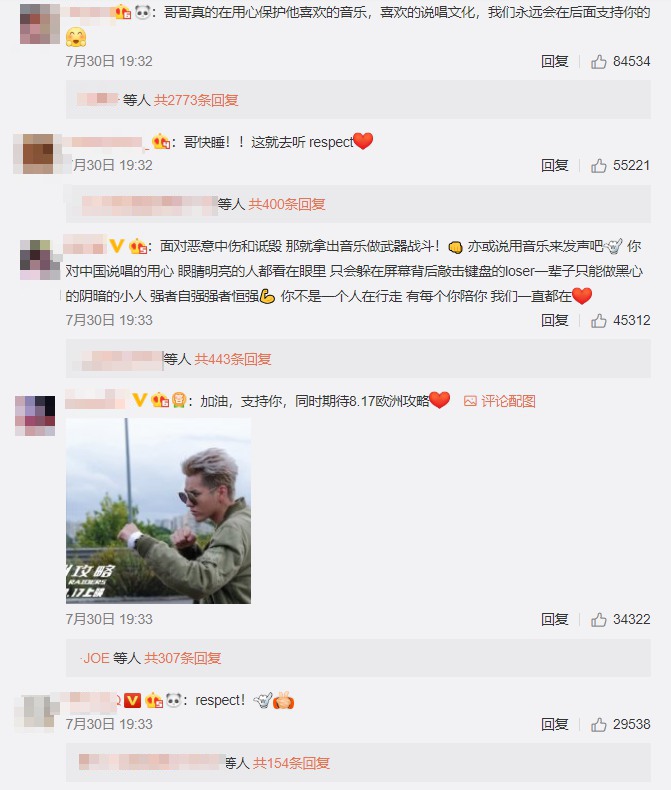Like the respect! comment with 29538 likes

coord(598,725)
